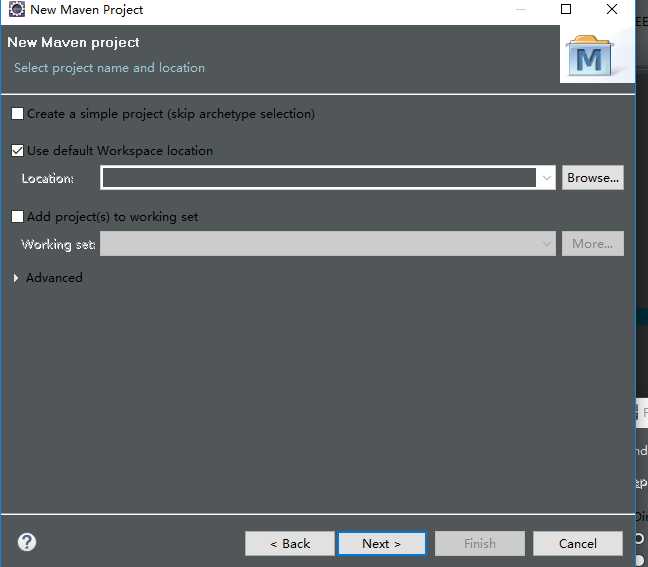Expand the Advanced section
This screenshot has height=567, width=648.
click(16, 278)
